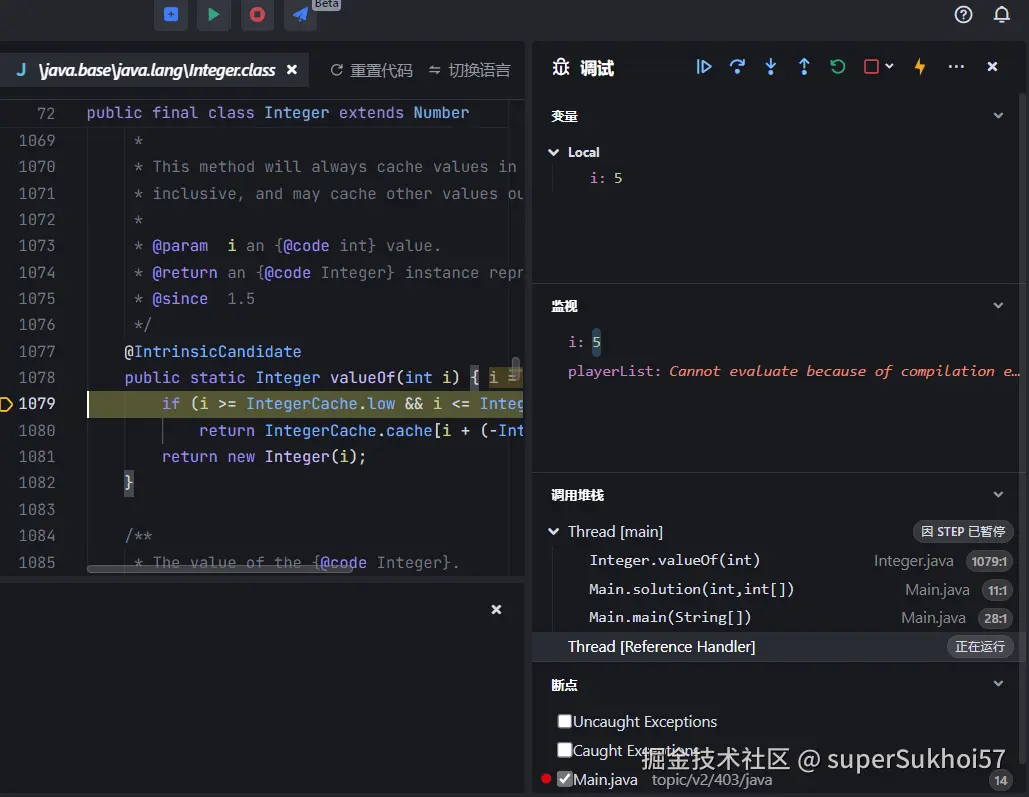The image size is (1029, 797).
Task: Click red breakpoint dot beside Main.java
Action: point(546,779)
